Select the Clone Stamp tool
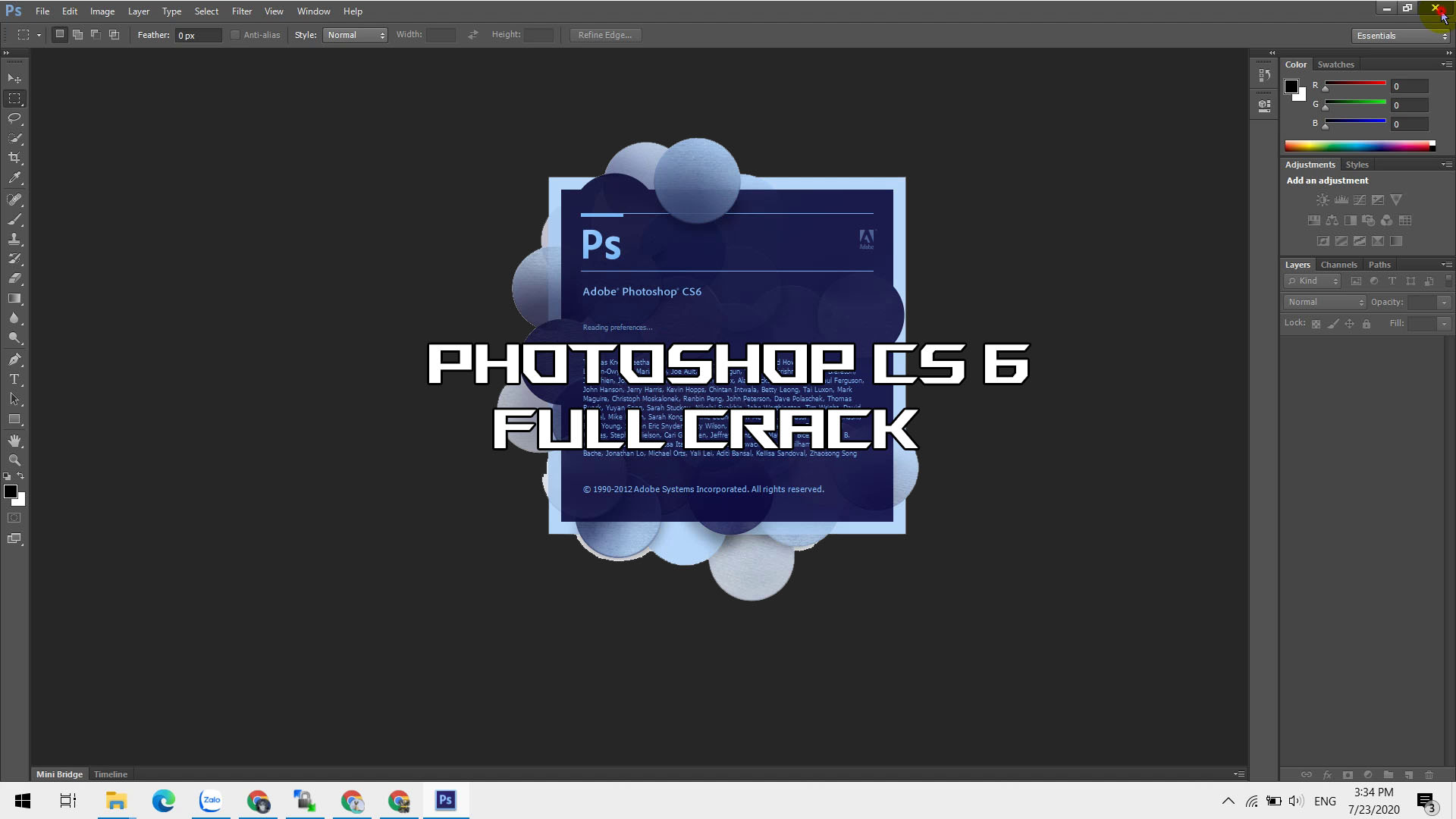 15,239
